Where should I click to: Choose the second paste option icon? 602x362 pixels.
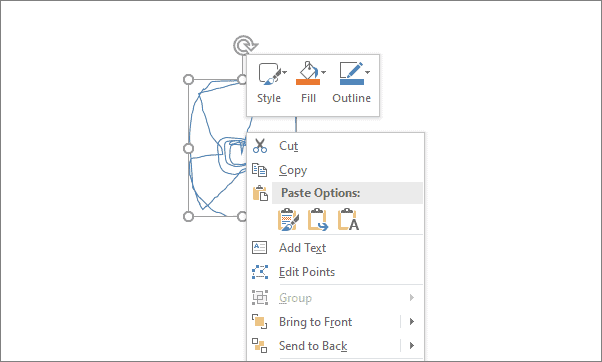click(318, 220)
